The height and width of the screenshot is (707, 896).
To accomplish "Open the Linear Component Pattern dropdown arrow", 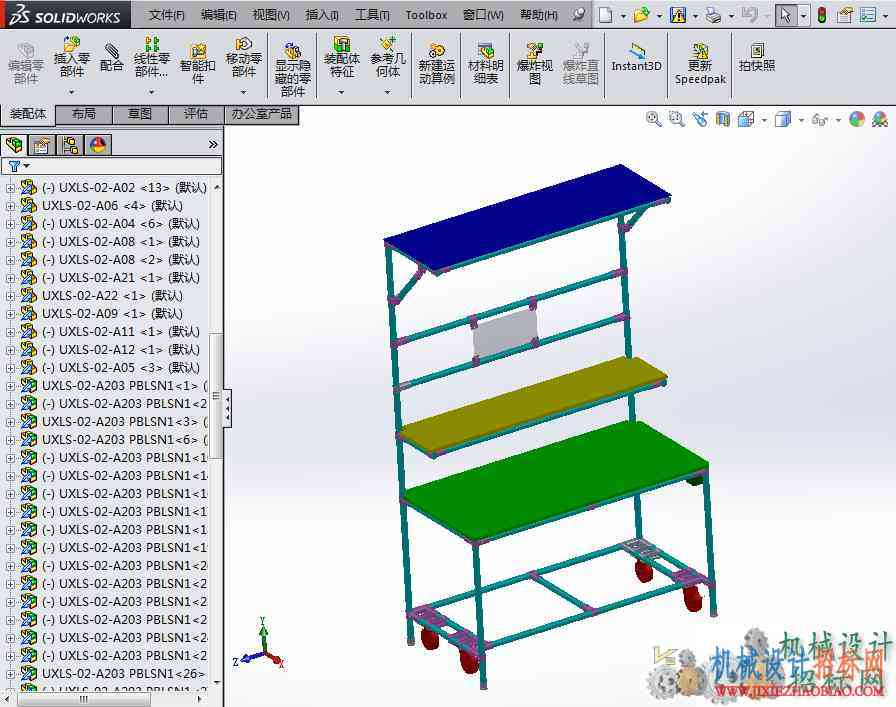I will (x=151, y=92).
